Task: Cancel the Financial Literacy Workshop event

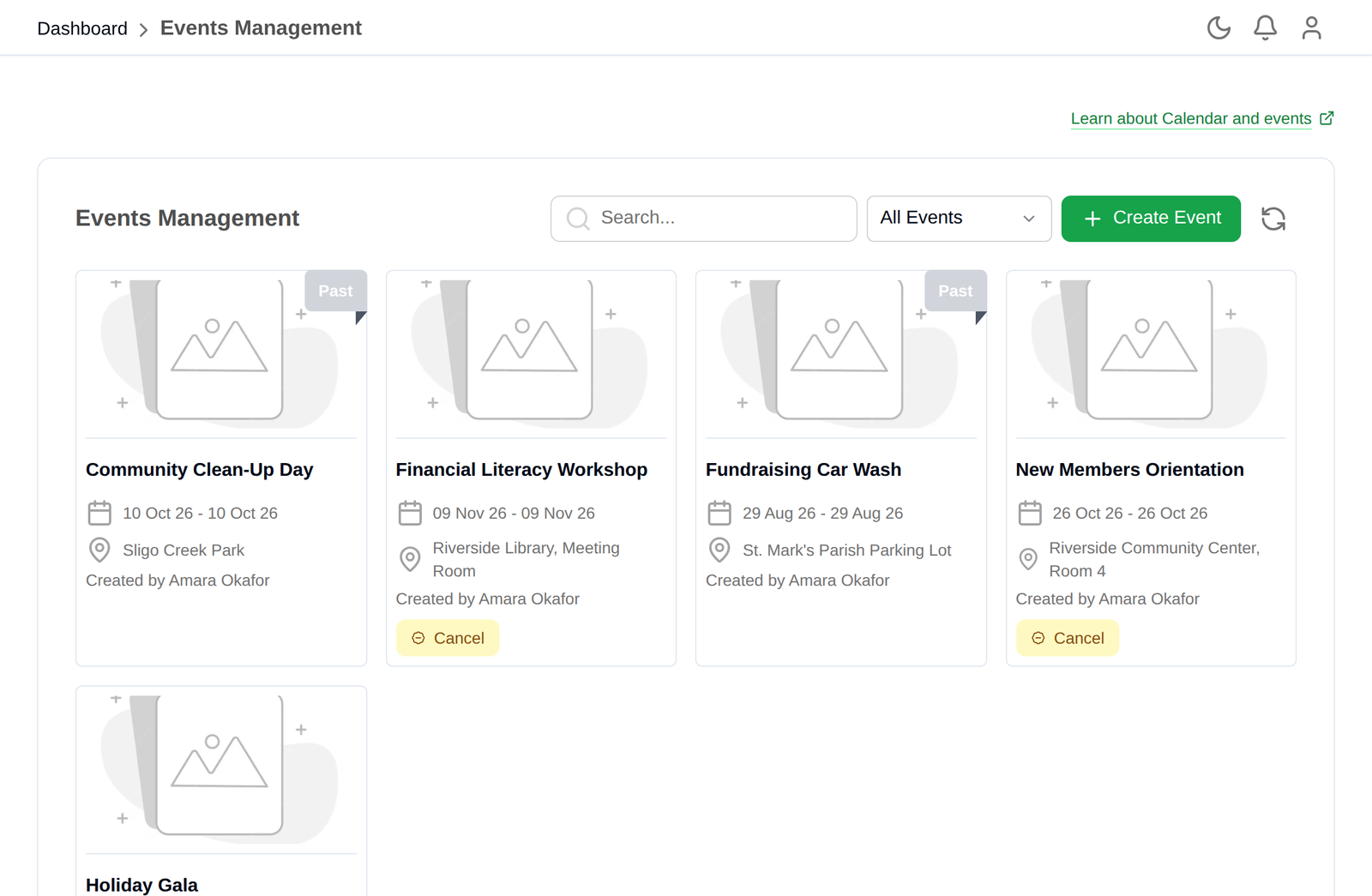Action: (448, 638)
